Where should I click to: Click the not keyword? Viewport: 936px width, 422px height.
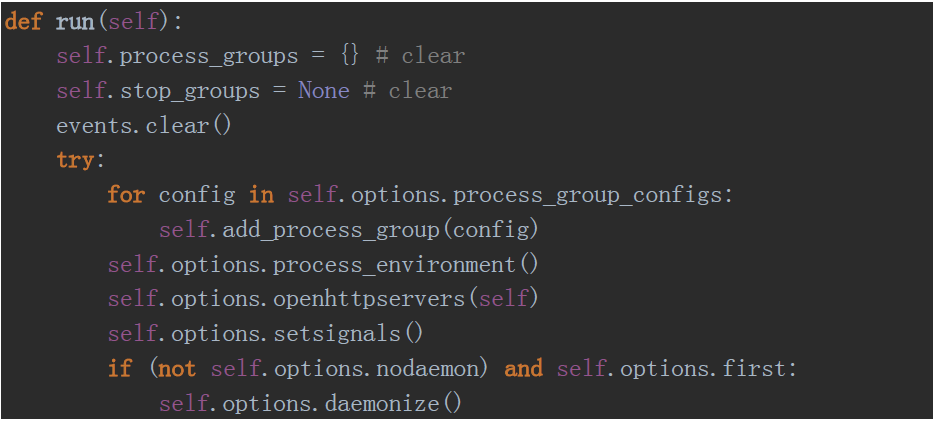point(177,369)
